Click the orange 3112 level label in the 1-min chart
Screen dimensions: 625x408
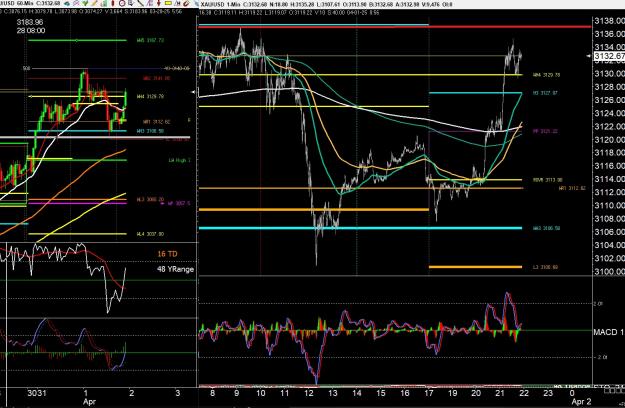pos(572,188)
